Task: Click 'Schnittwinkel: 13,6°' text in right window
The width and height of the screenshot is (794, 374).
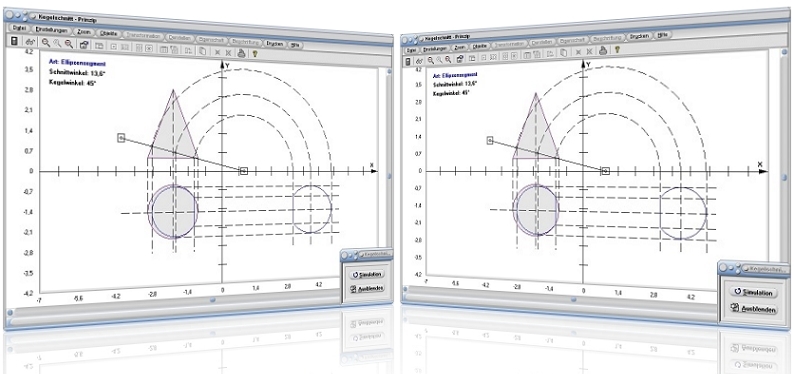Action: point(454,84)
